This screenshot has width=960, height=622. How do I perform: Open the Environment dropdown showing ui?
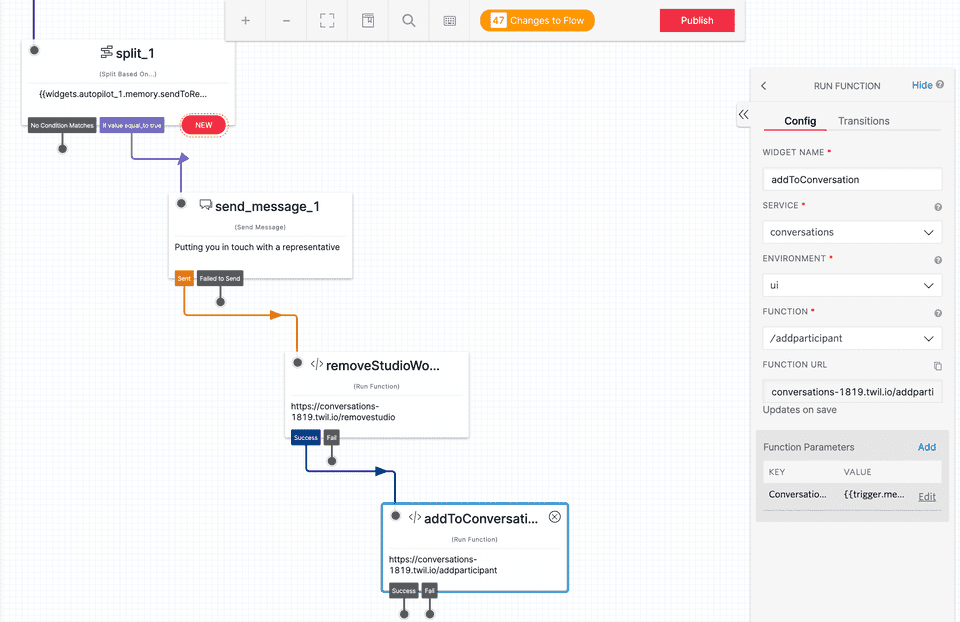(x=851, y=285)
